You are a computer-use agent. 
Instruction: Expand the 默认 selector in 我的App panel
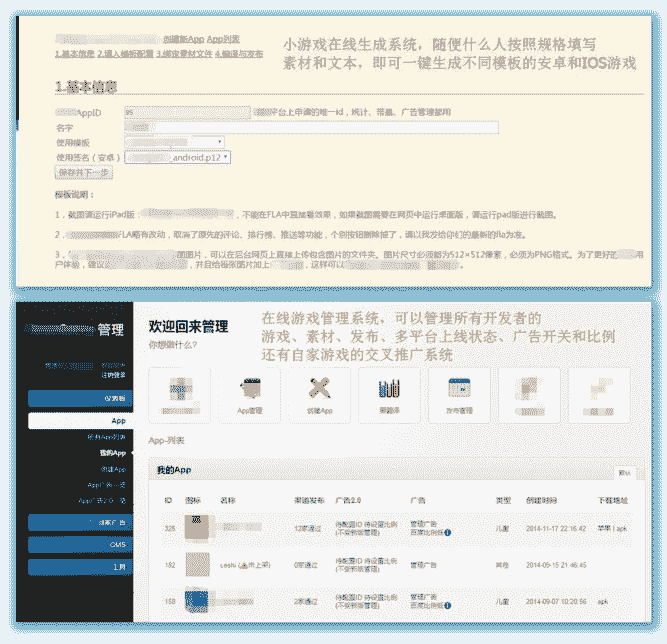point(624,471)
